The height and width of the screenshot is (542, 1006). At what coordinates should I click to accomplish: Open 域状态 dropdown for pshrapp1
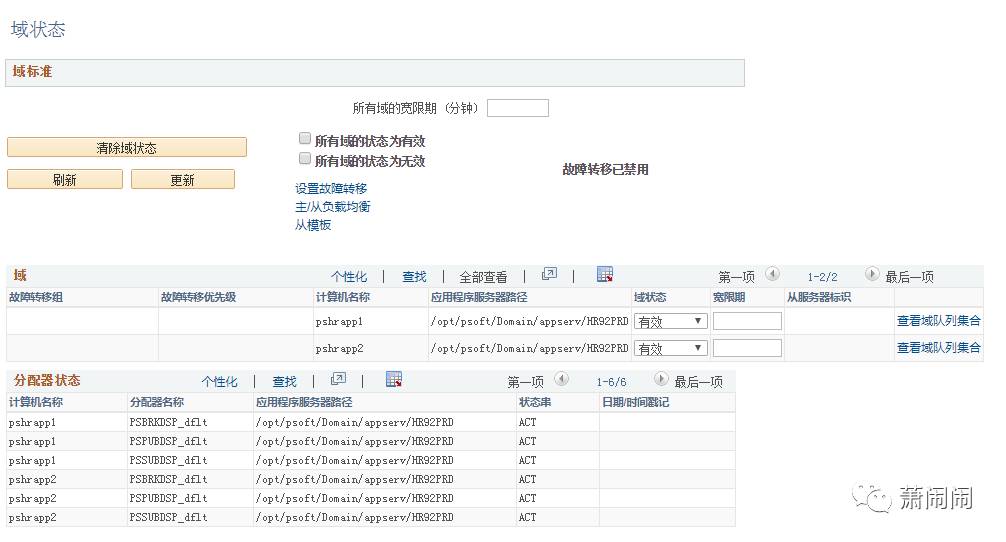coord(670,321)
